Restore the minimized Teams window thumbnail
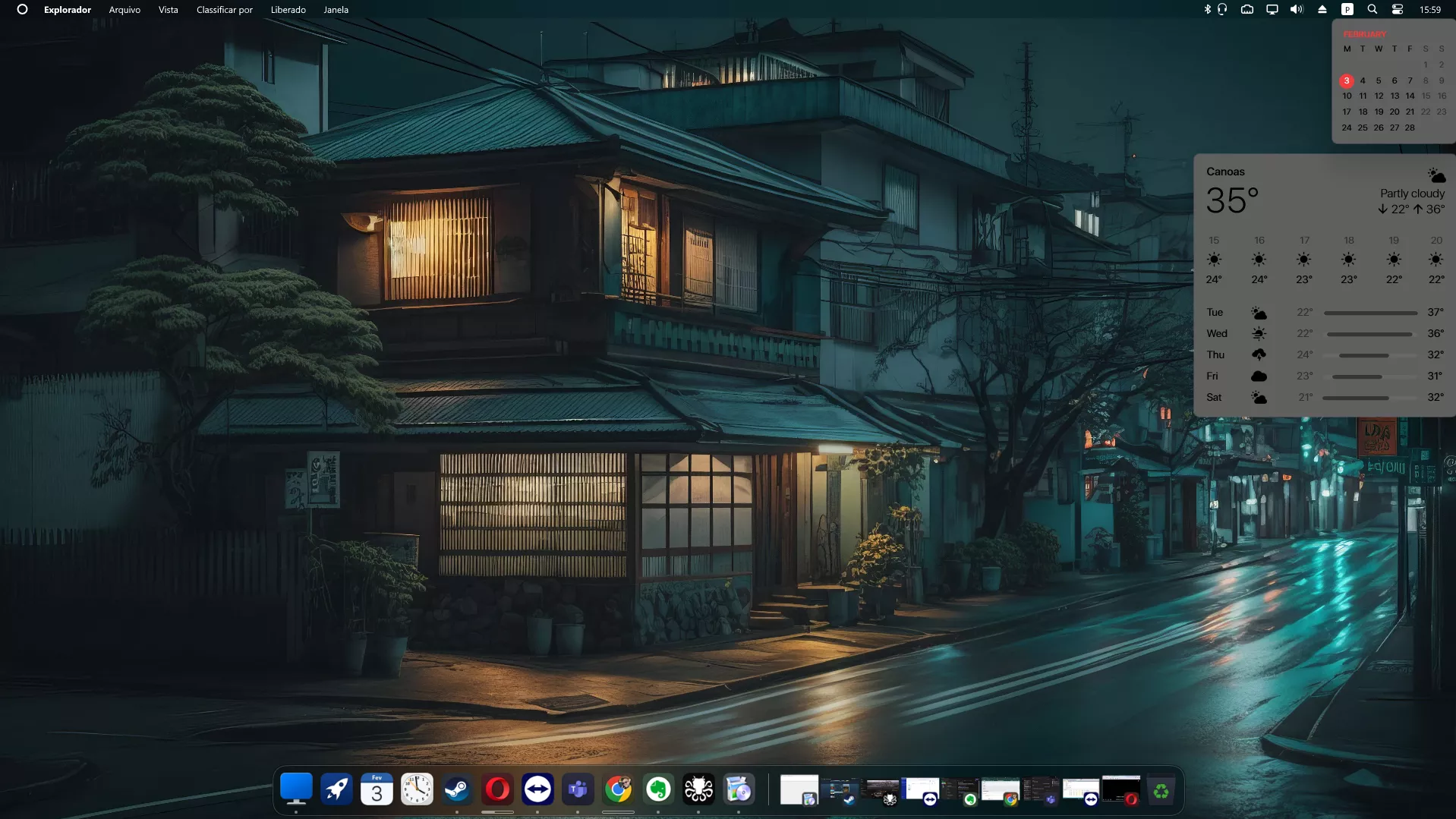The width and height of the screenshot is (1456, 819). click(1040, 789)
